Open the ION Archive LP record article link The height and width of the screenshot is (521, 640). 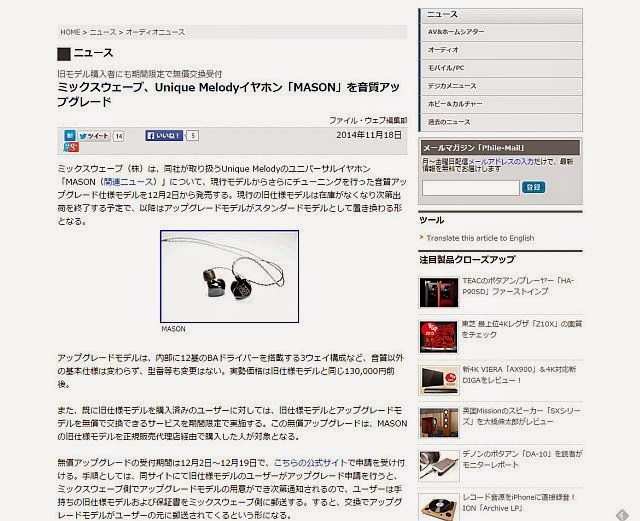519,503
